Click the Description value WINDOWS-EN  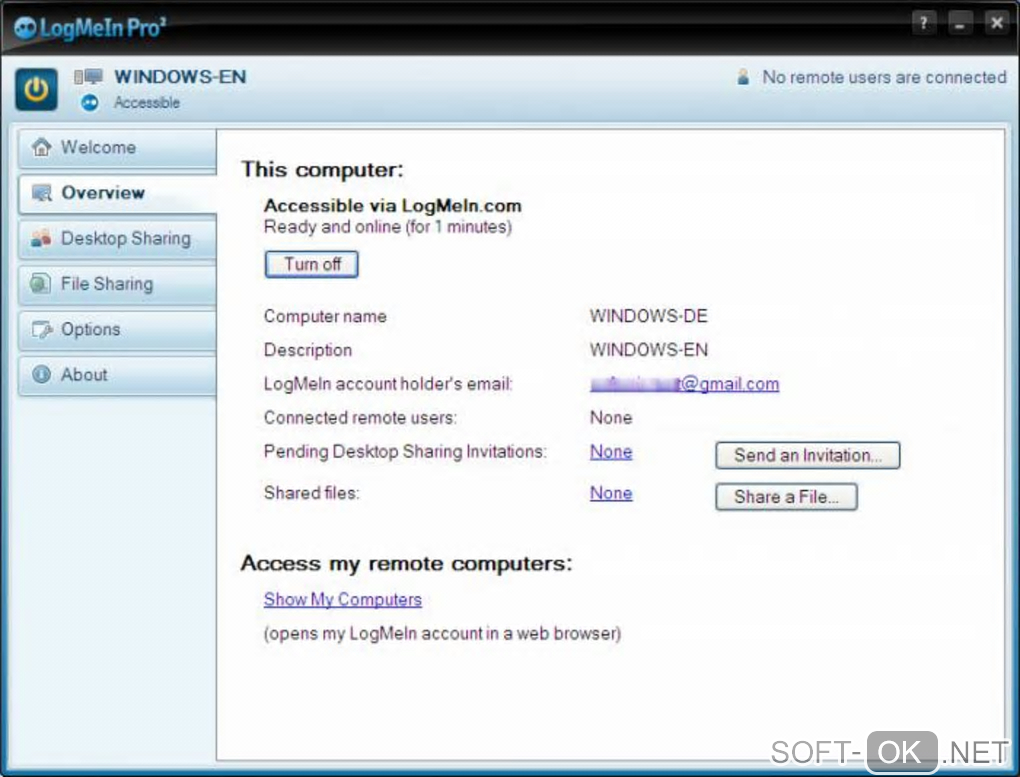649,350
